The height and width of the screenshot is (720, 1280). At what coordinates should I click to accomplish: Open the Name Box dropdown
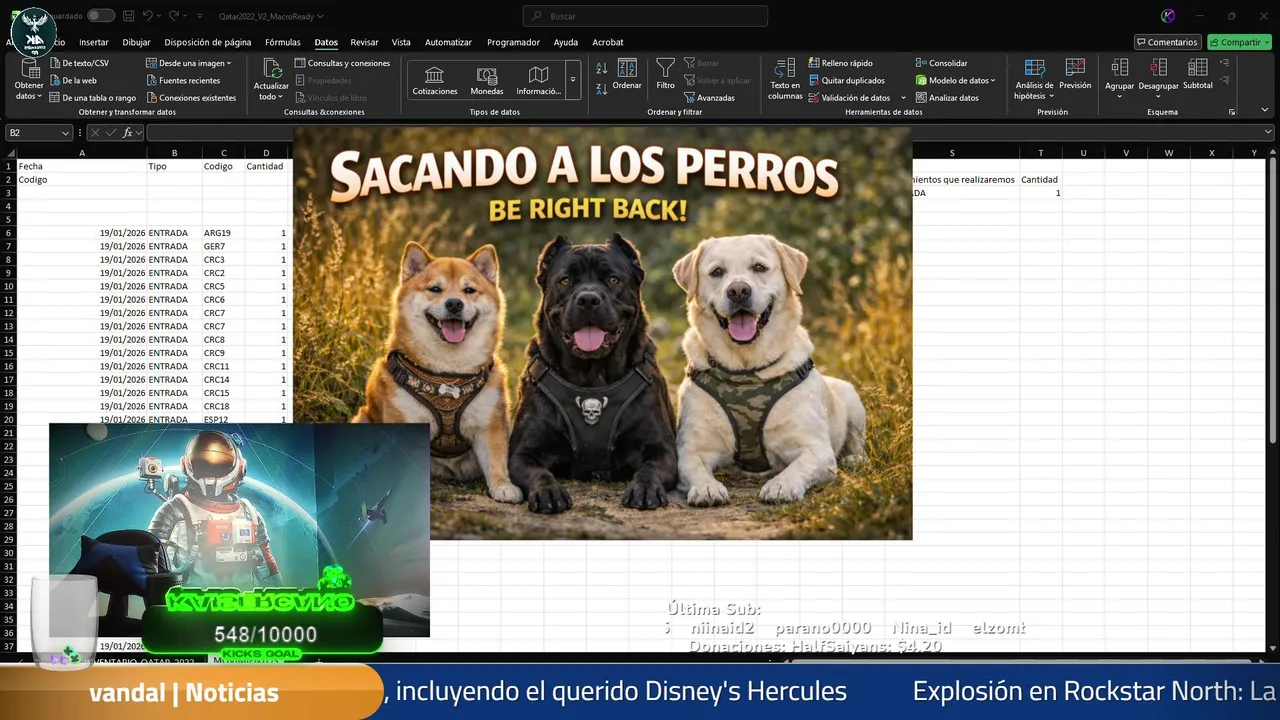(66, 133)
